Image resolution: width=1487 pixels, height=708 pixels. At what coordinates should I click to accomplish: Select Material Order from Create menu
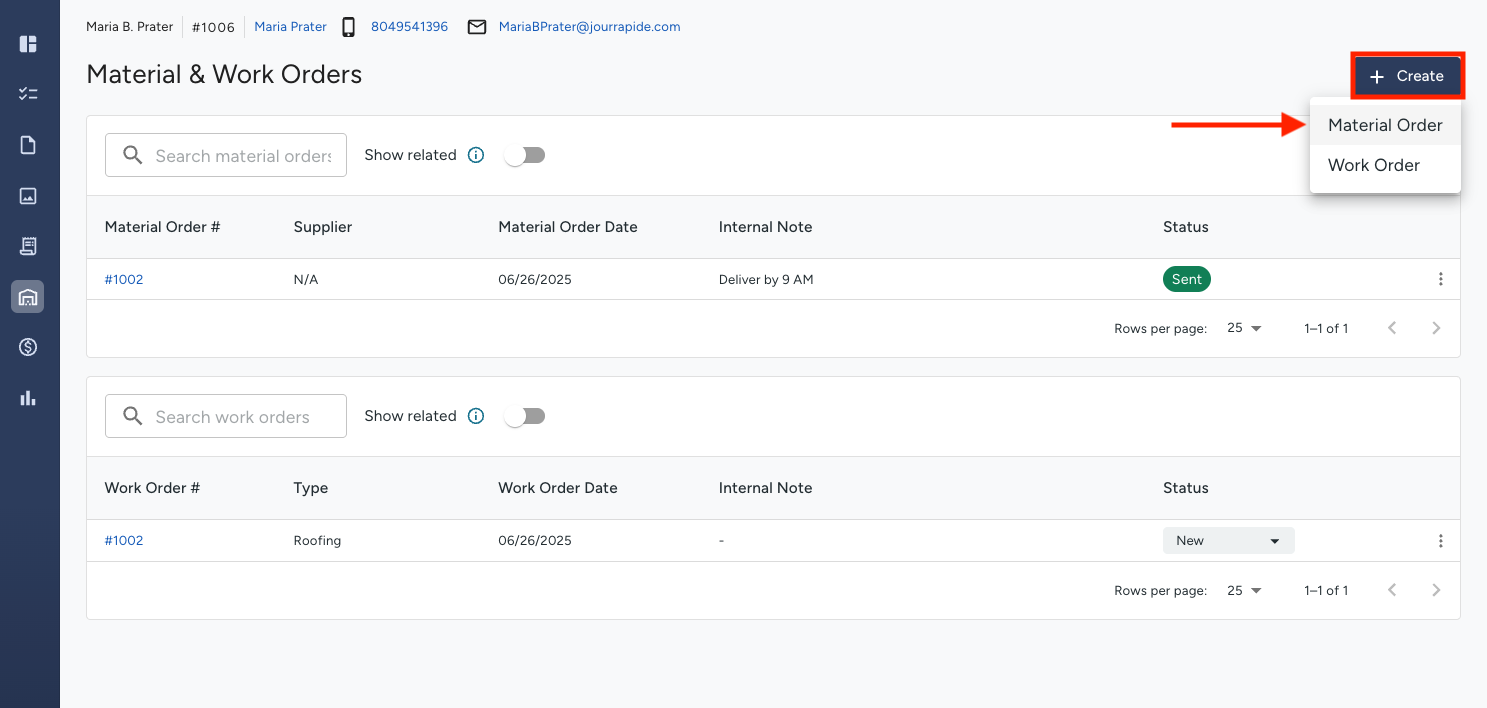click(1385, 125)
